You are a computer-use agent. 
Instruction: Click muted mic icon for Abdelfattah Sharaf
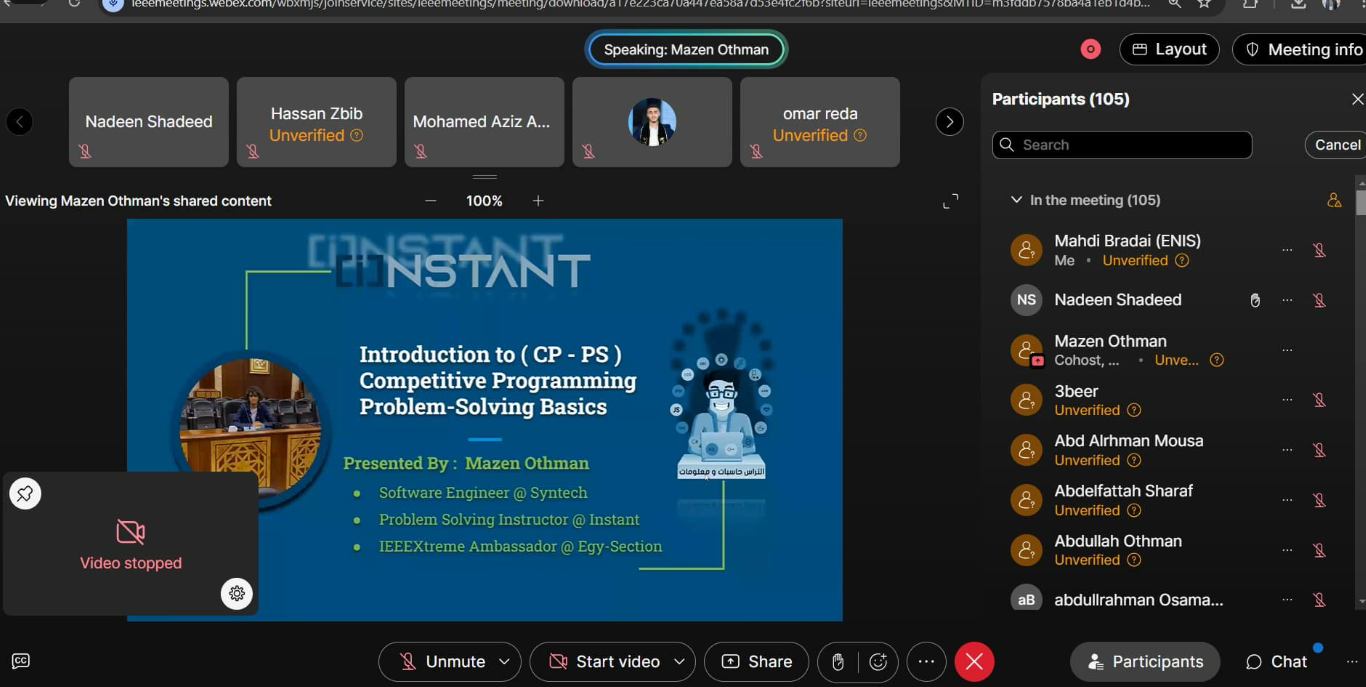click(1319, 500)
